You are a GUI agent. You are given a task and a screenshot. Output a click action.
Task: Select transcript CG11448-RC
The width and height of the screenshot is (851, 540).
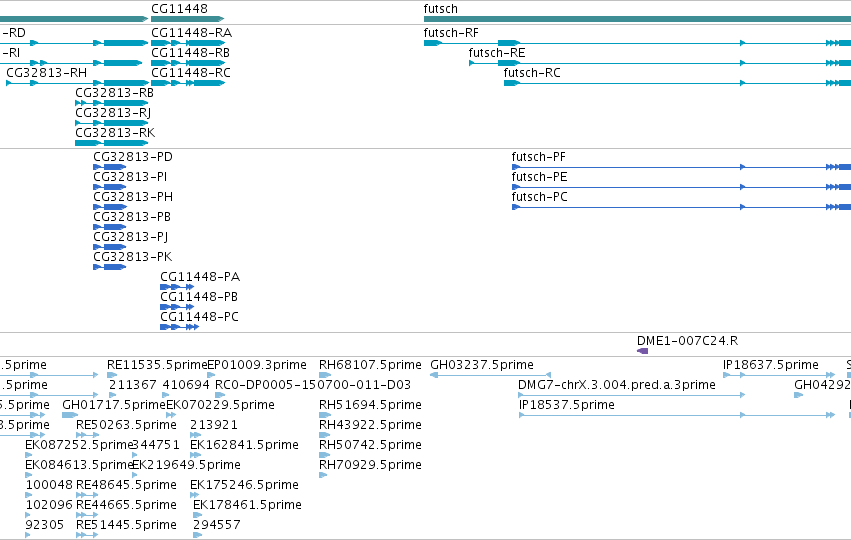click(x=190, y=73)
